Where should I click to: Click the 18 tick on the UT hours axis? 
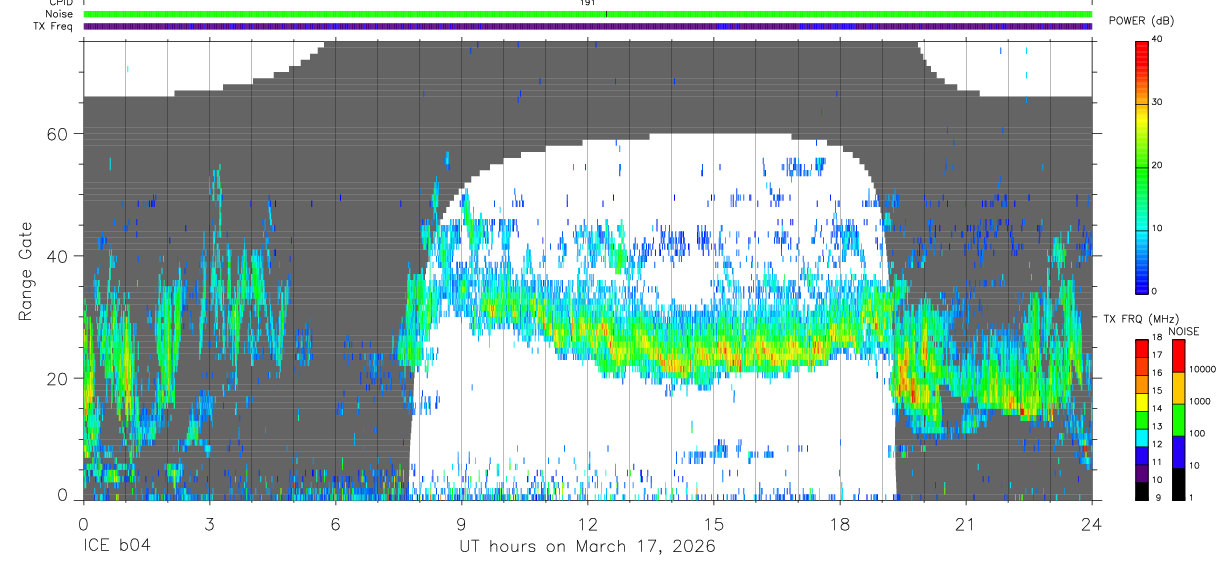[x=839, y=523]
